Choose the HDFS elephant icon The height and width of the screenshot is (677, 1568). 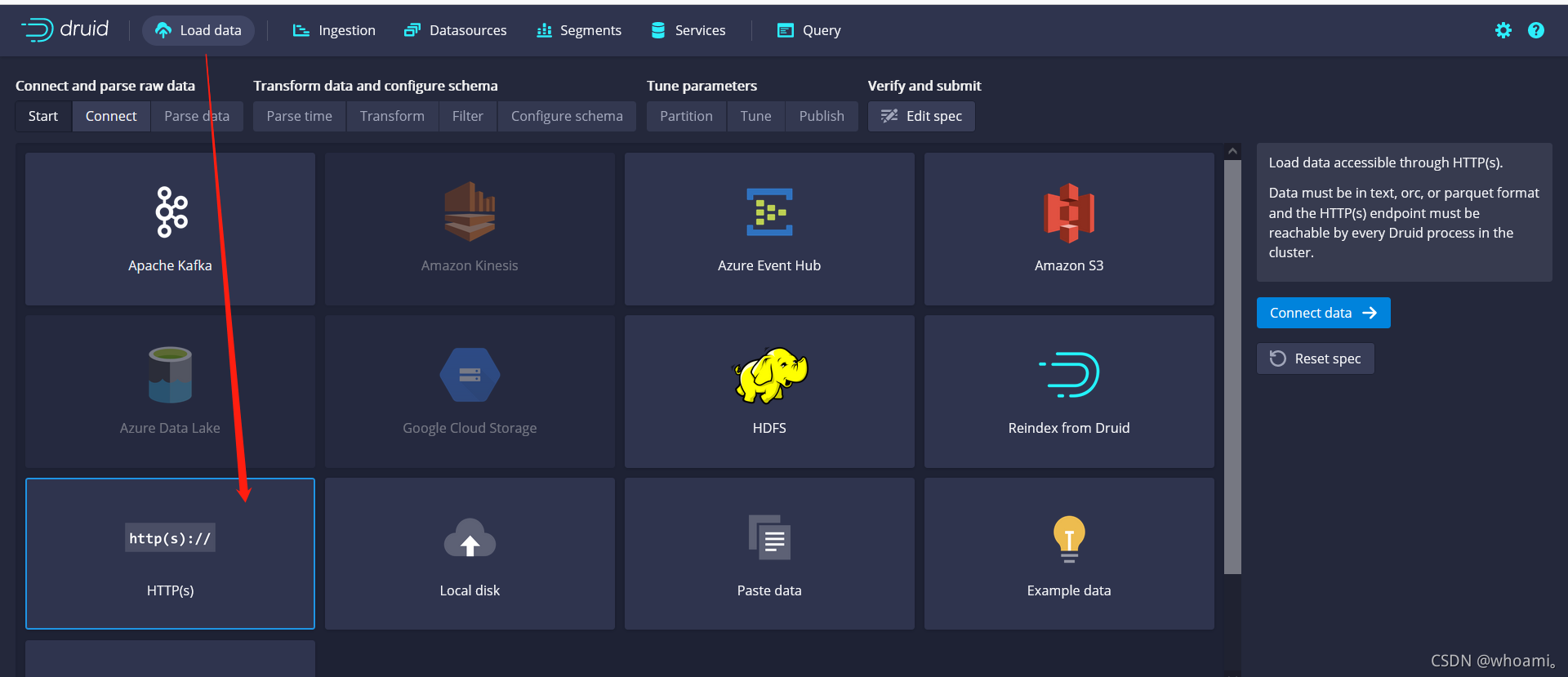[x=769, y=375]
